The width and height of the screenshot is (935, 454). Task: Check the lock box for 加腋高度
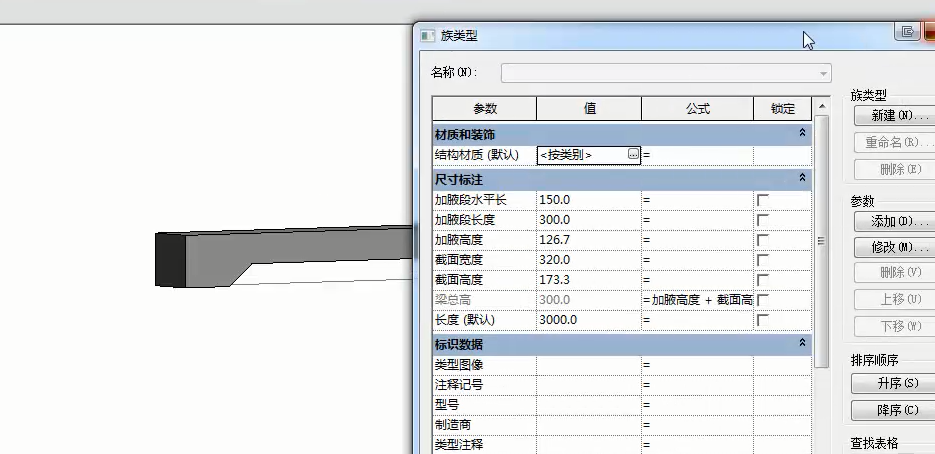[x=763, y=240]
